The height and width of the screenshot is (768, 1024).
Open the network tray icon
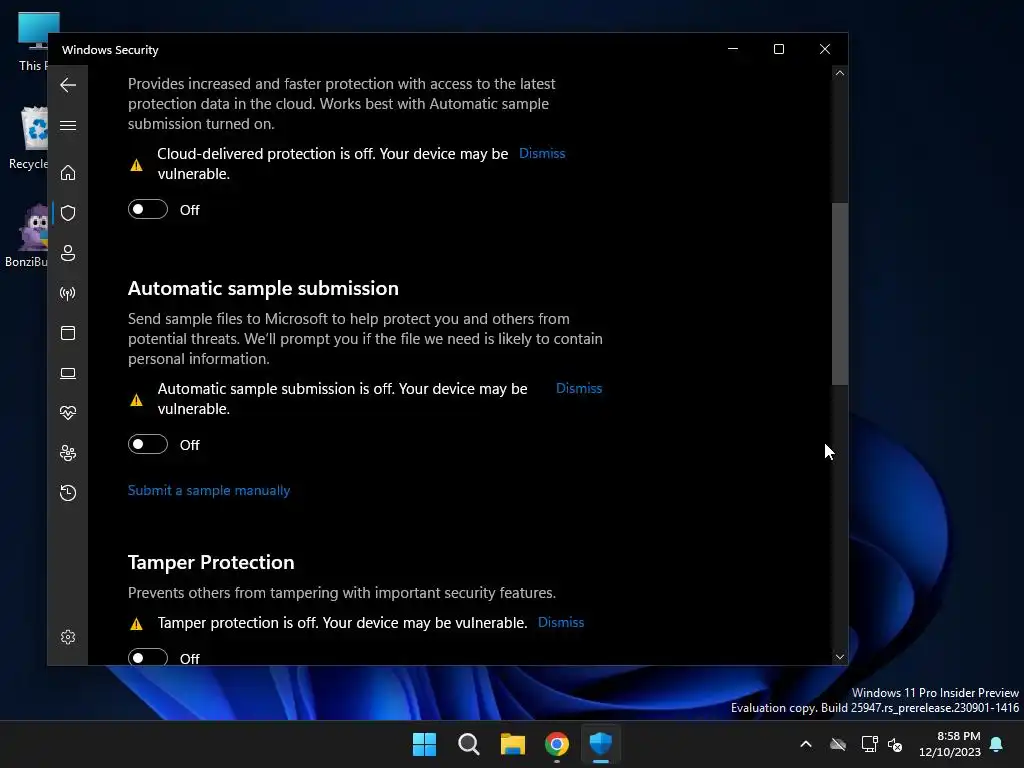[x=869, y=744]
